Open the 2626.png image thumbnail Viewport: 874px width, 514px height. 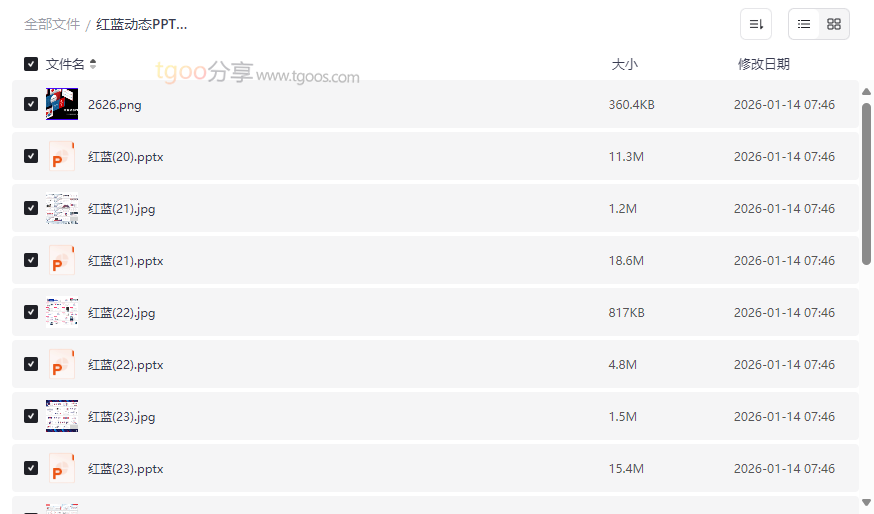pyautogui.click(x=62, y=104)
